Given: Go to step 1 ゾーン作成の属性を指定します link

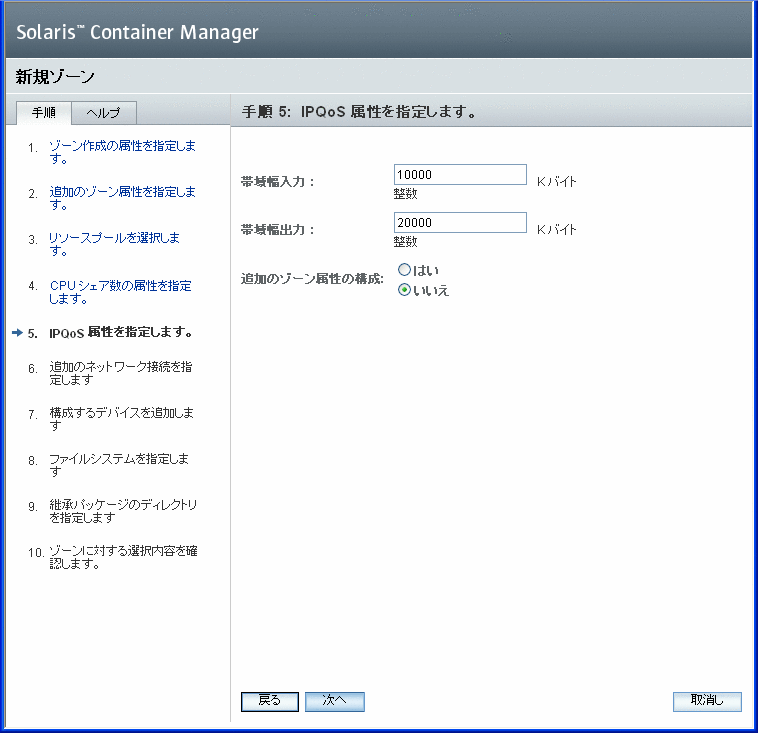Looking at the screenshot, I should (122, 152).
